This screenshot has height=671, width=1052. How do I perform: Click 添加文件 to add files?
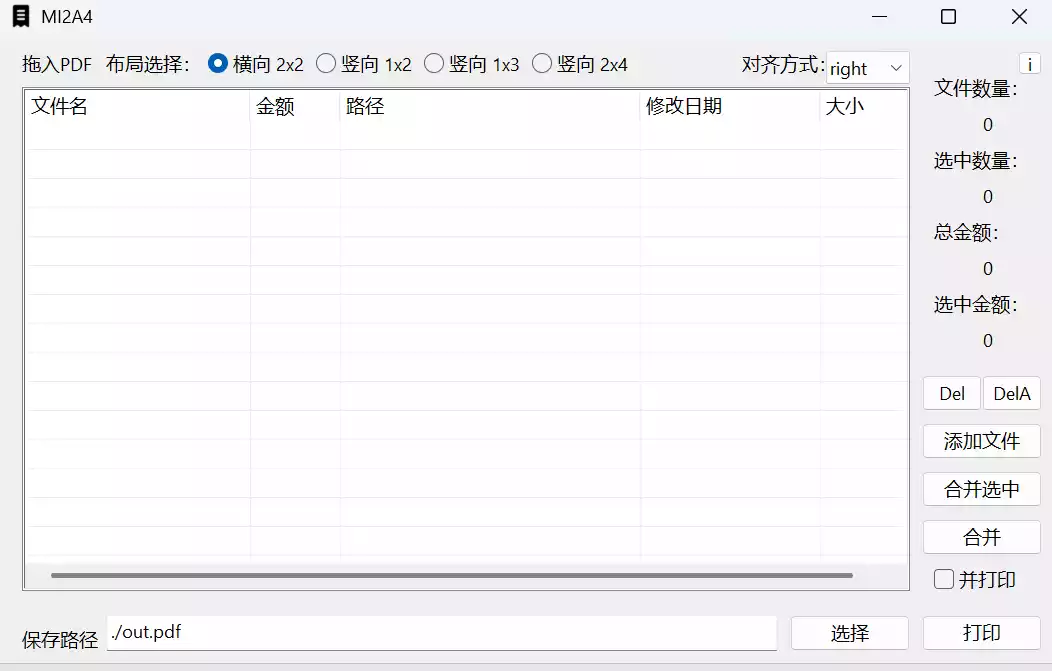pyautogui.click(x=981, y=441)
